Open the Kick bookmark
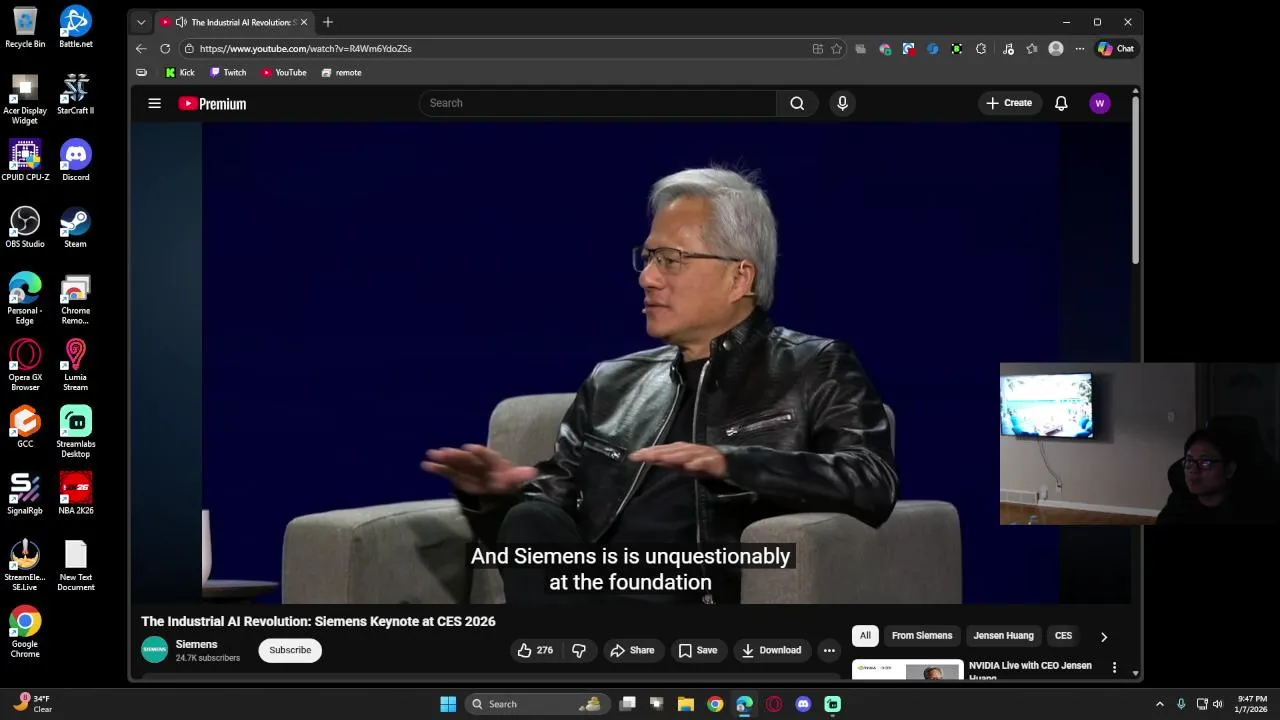This screenshot has height=720, width=1280. pos(180,72)
